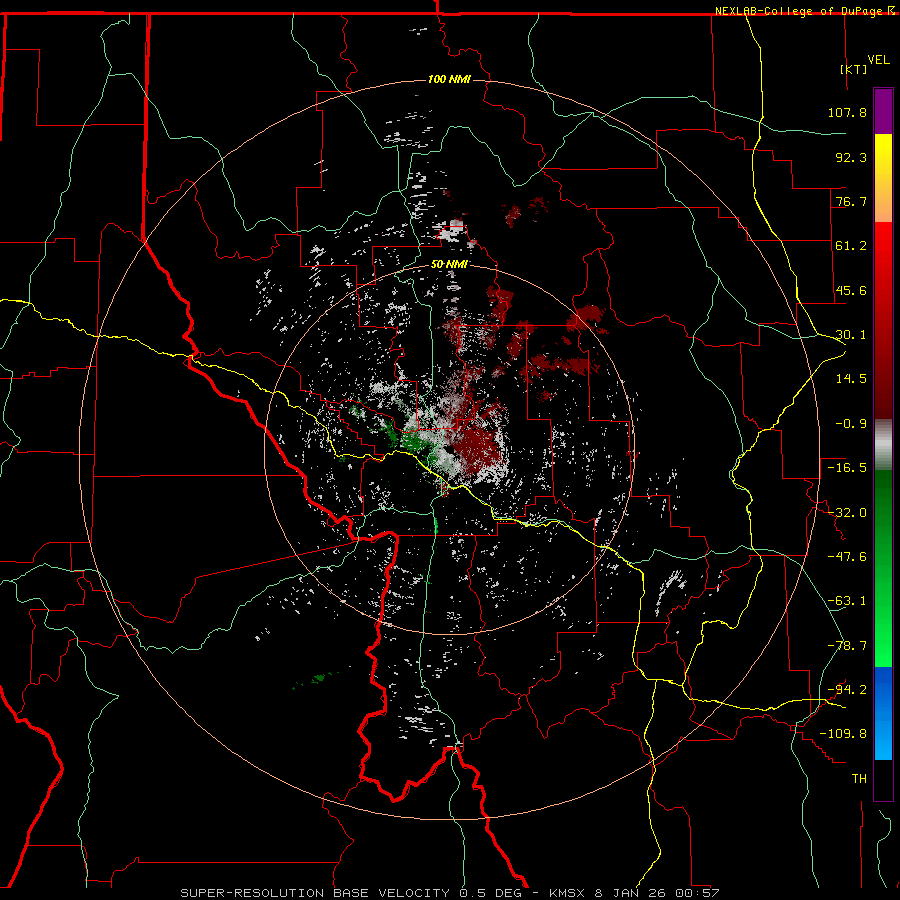This screenshot has width=900, height=900.
Task: Click the 100 NMI range ring label
Action: pyautogui.click(x=449, y=79)
